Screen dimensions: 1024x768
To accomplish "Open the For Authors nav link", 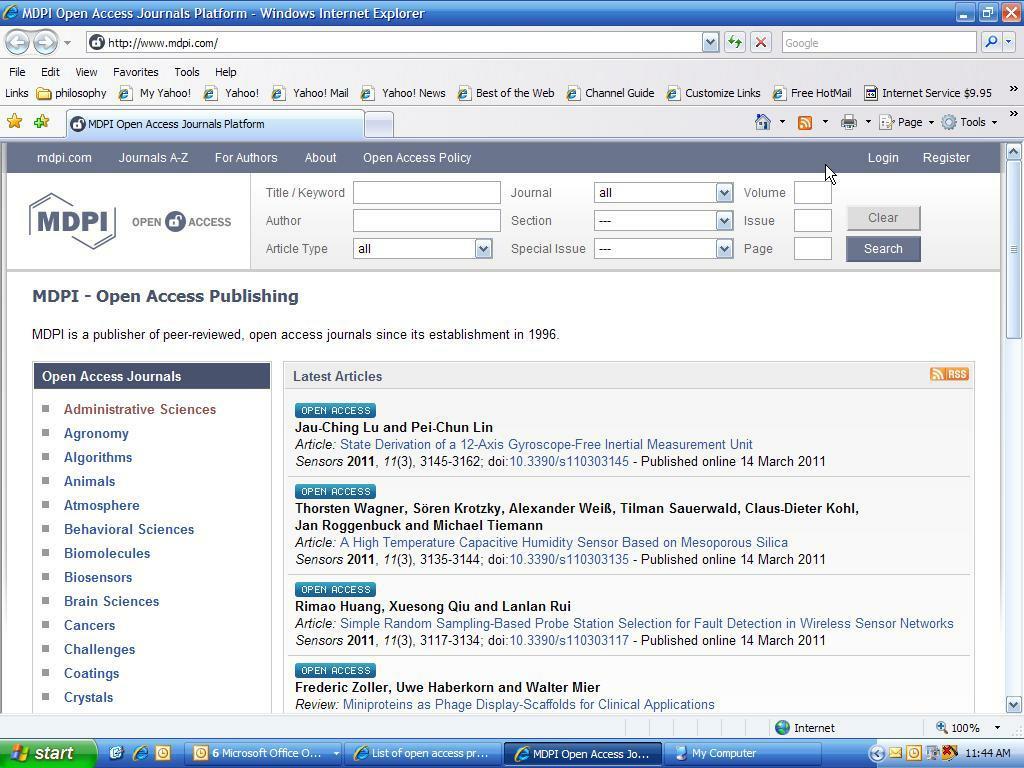I will pos(246,157).
